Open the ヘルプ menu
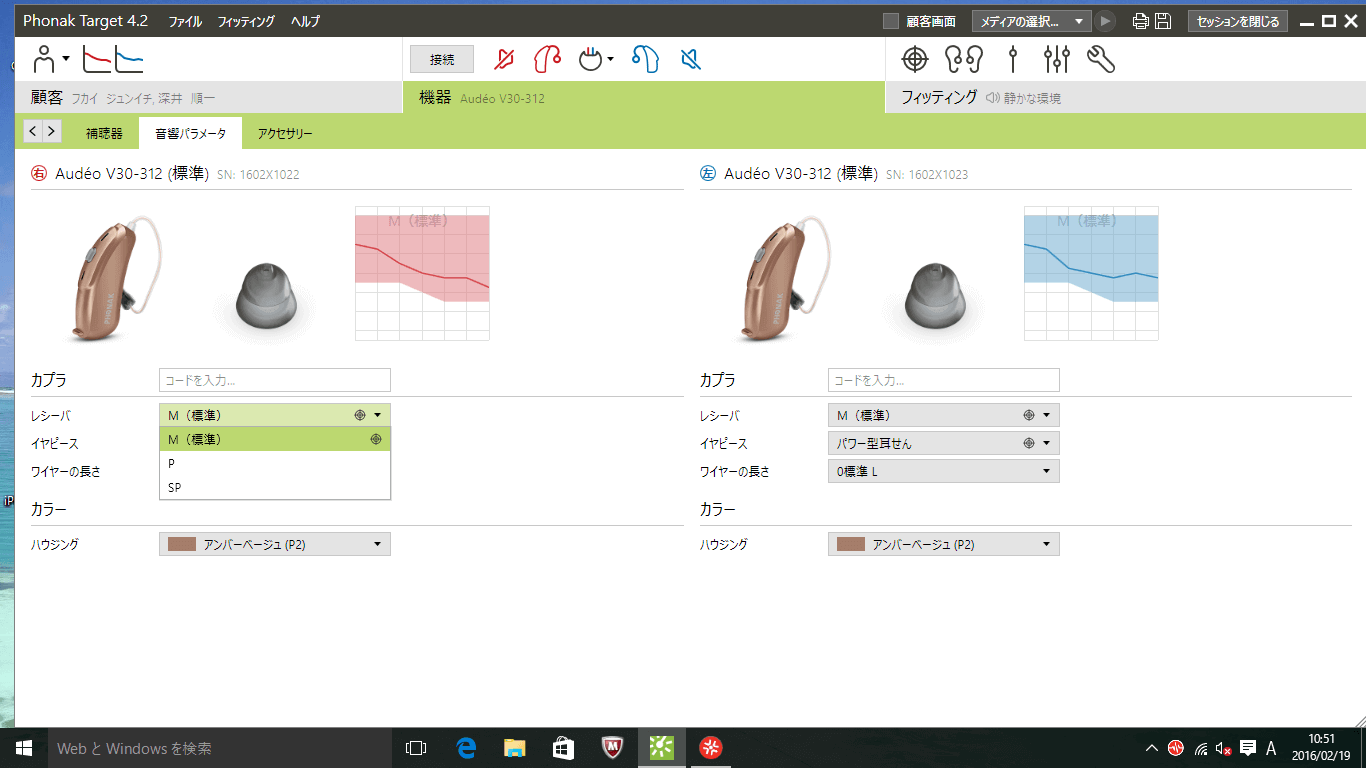The height and width of the screenshot is (768, 1366). 306,21
